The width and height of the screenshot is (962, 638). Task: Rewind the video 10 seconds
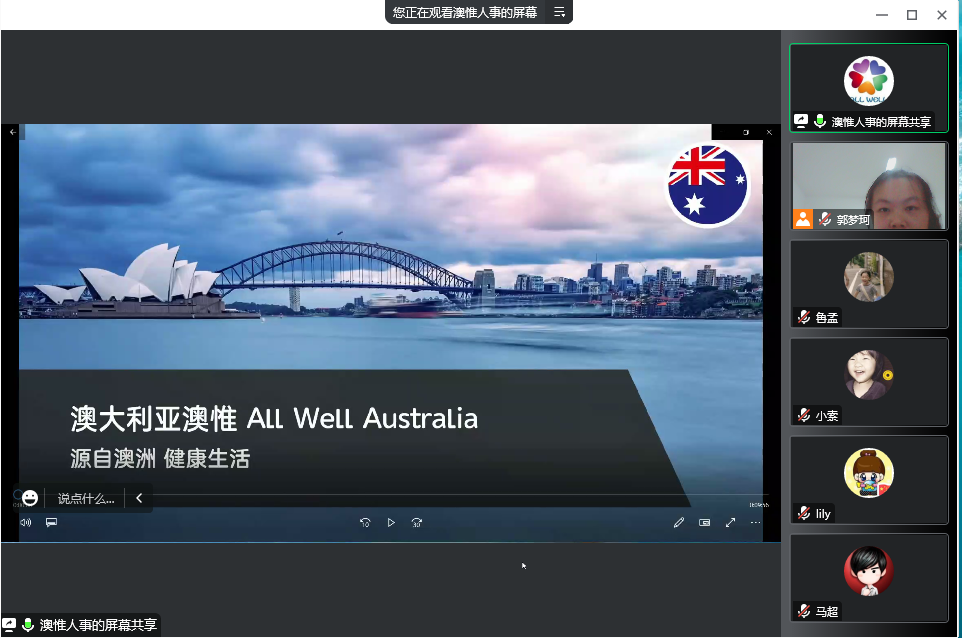click(x=365, y=522)
